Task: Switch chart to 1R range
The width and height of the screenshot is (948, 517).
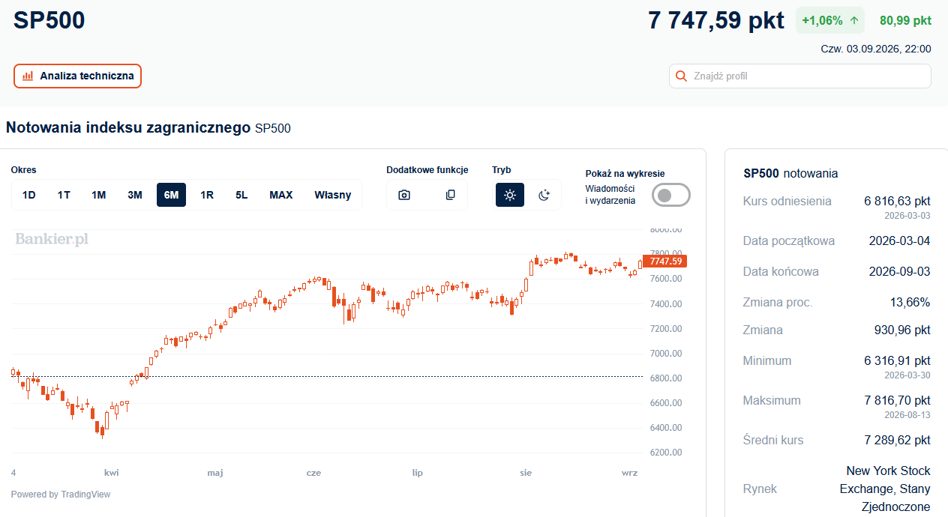Action: (207, 195)
